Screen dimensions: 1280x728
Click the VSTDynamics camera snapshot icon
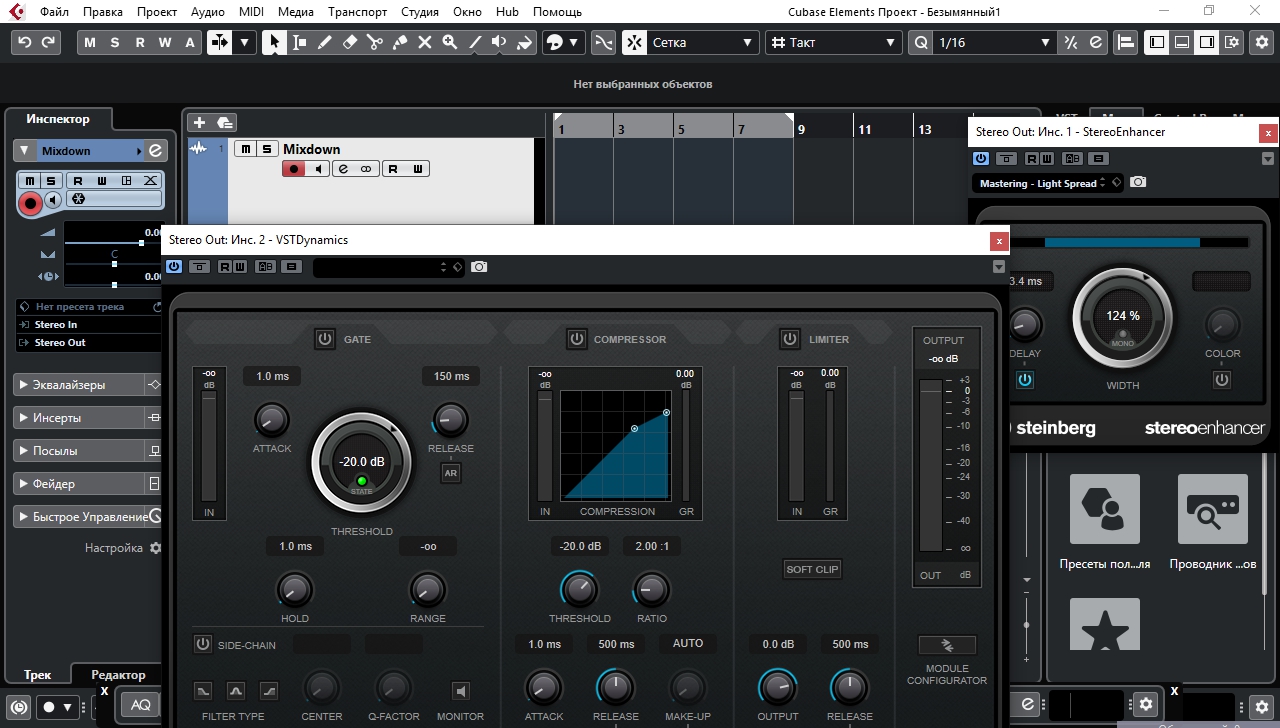point(479,267)
